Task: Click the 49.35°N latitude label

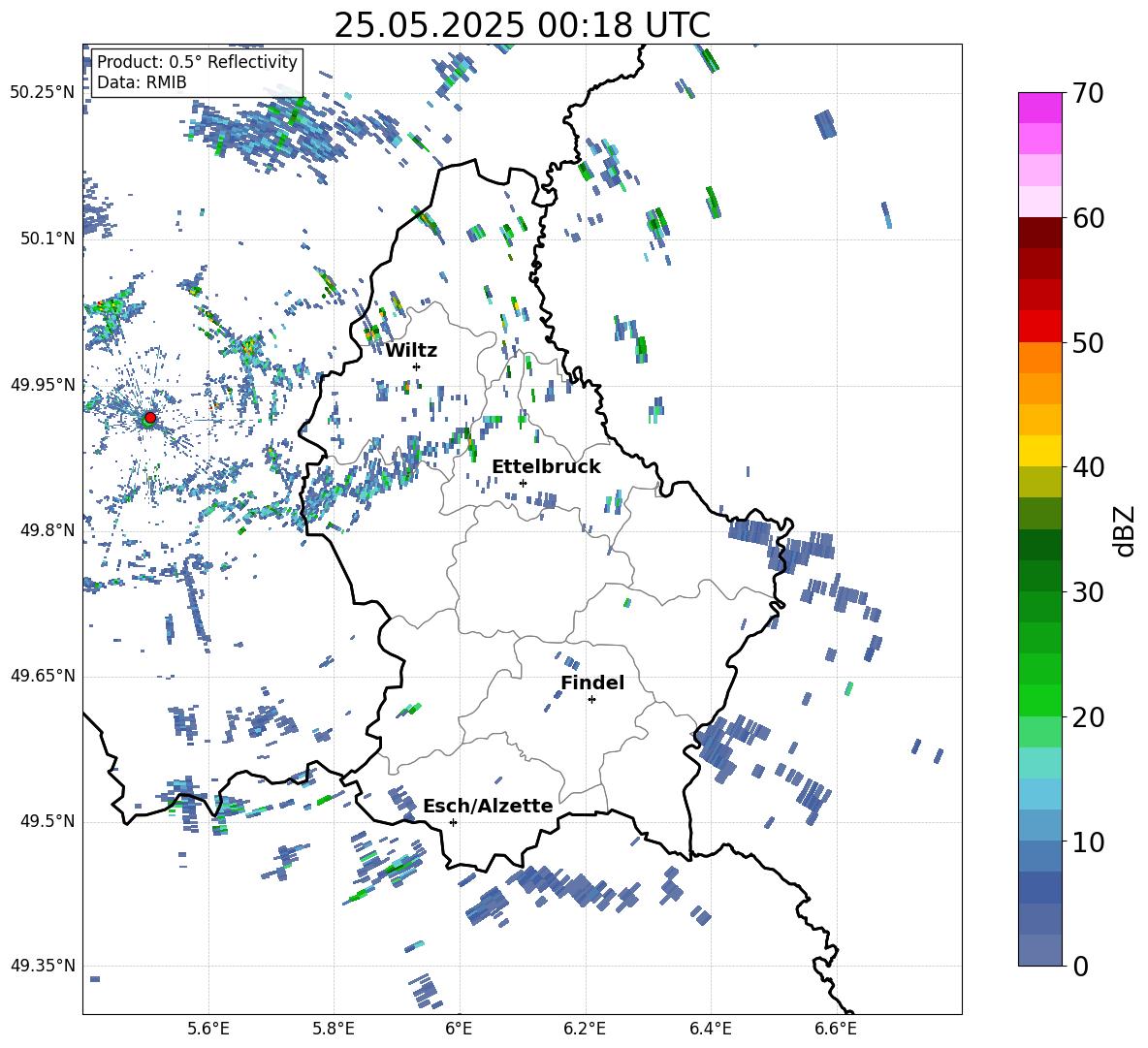Action: point(43,966)
